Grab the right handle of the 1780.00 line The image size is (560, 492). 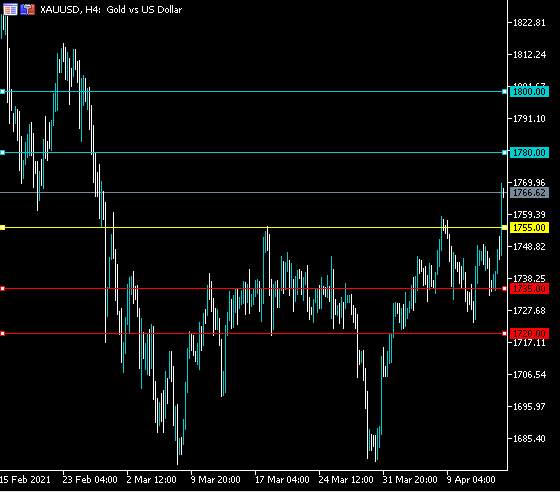[504, 153]
